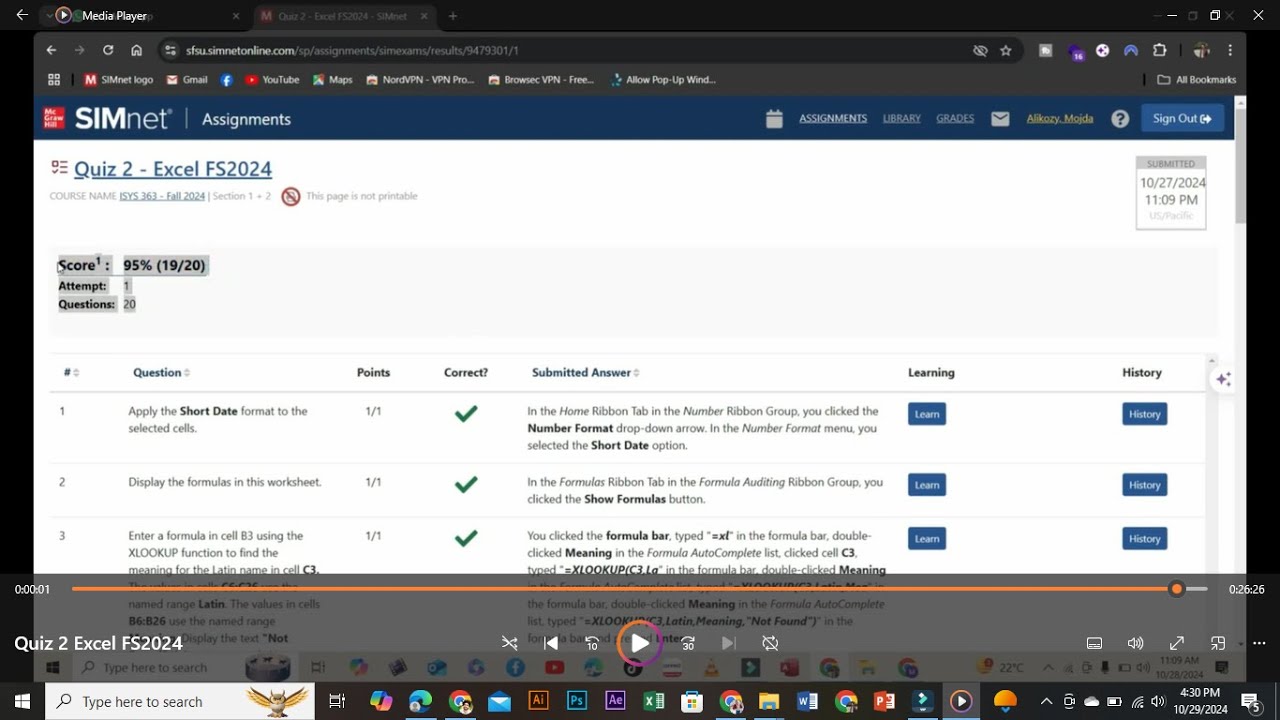Open the ISYS 363 - Fall 2024 course link
This screenshot has height=720, width=1280.
coord(162,196)
